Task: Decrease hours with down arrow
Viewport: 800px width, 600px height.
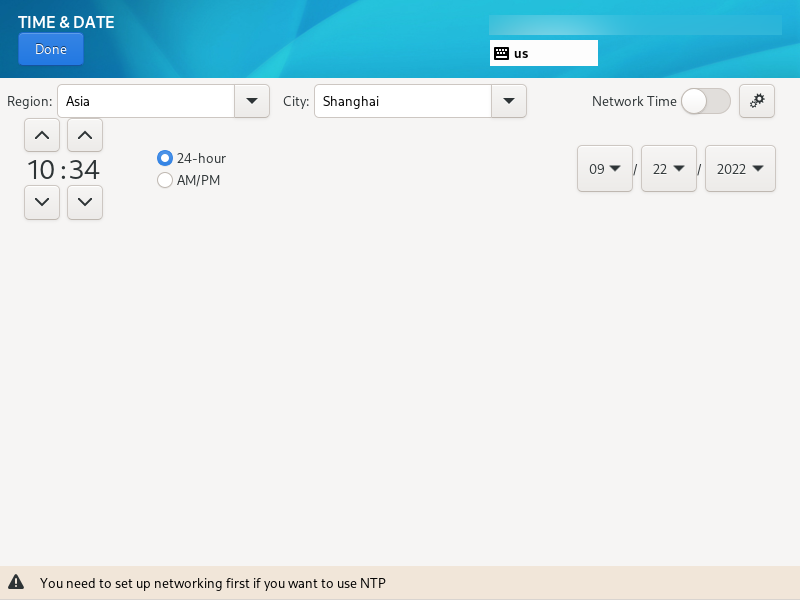Action: pyautogui.click(x=41, y=202)
